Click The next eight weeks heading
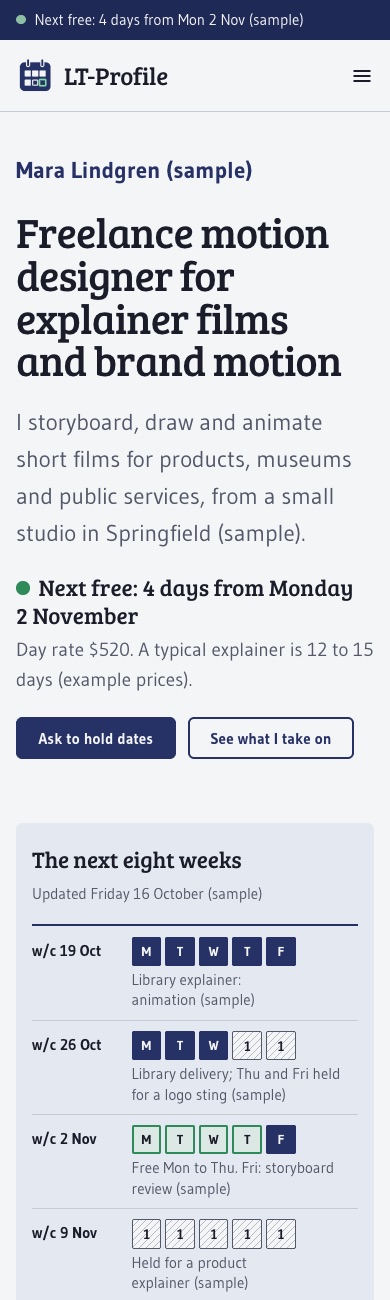Viewport: 390px width, 1300px height. [137, 860]
